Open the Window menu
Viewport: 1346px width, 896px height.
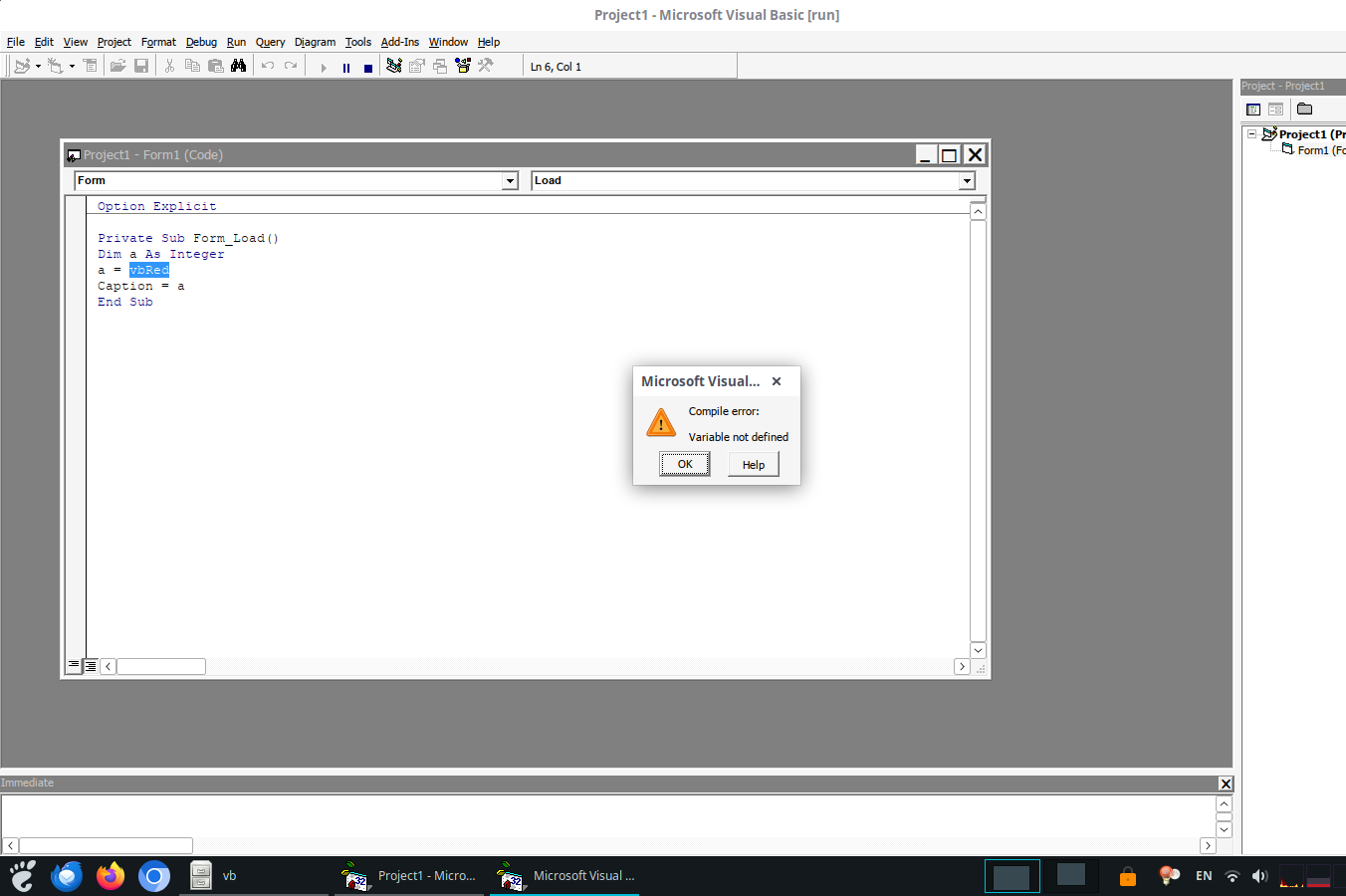coord(448,42)
